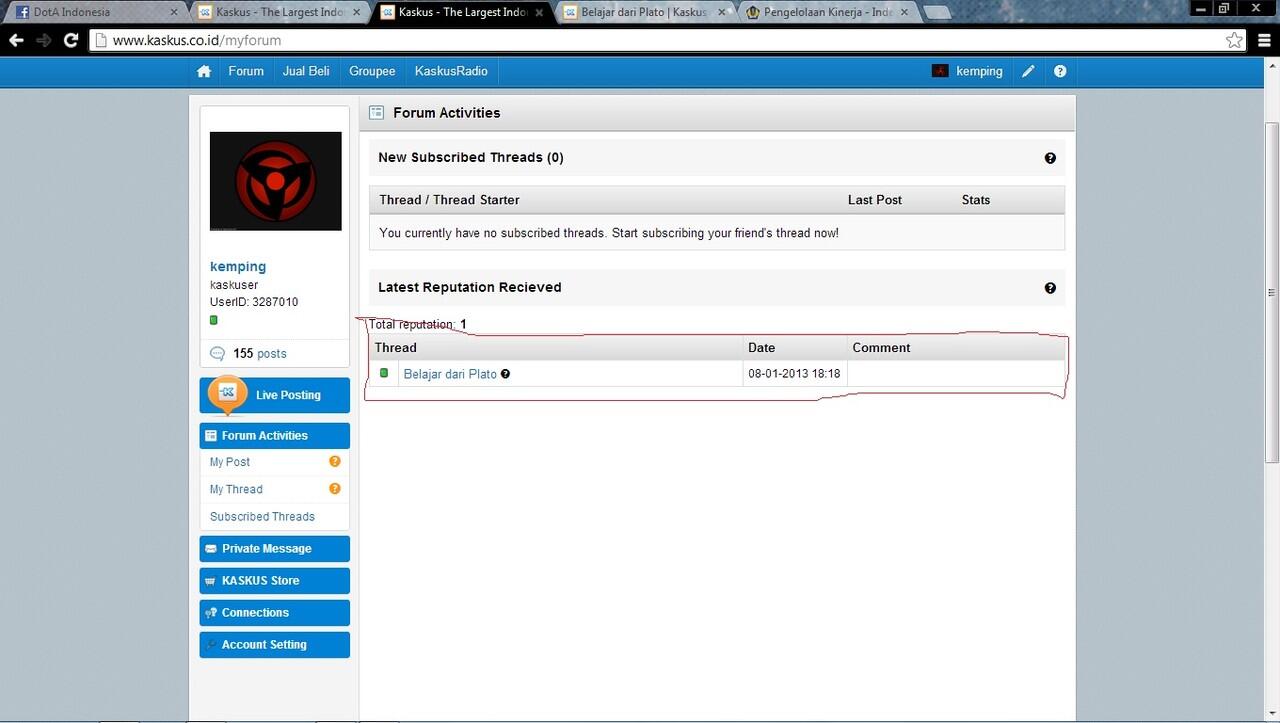The width and height of the screenshot is (1280, 723).
Task: Open the Belajar dari Plato thread link
Action: pos(450,374)
